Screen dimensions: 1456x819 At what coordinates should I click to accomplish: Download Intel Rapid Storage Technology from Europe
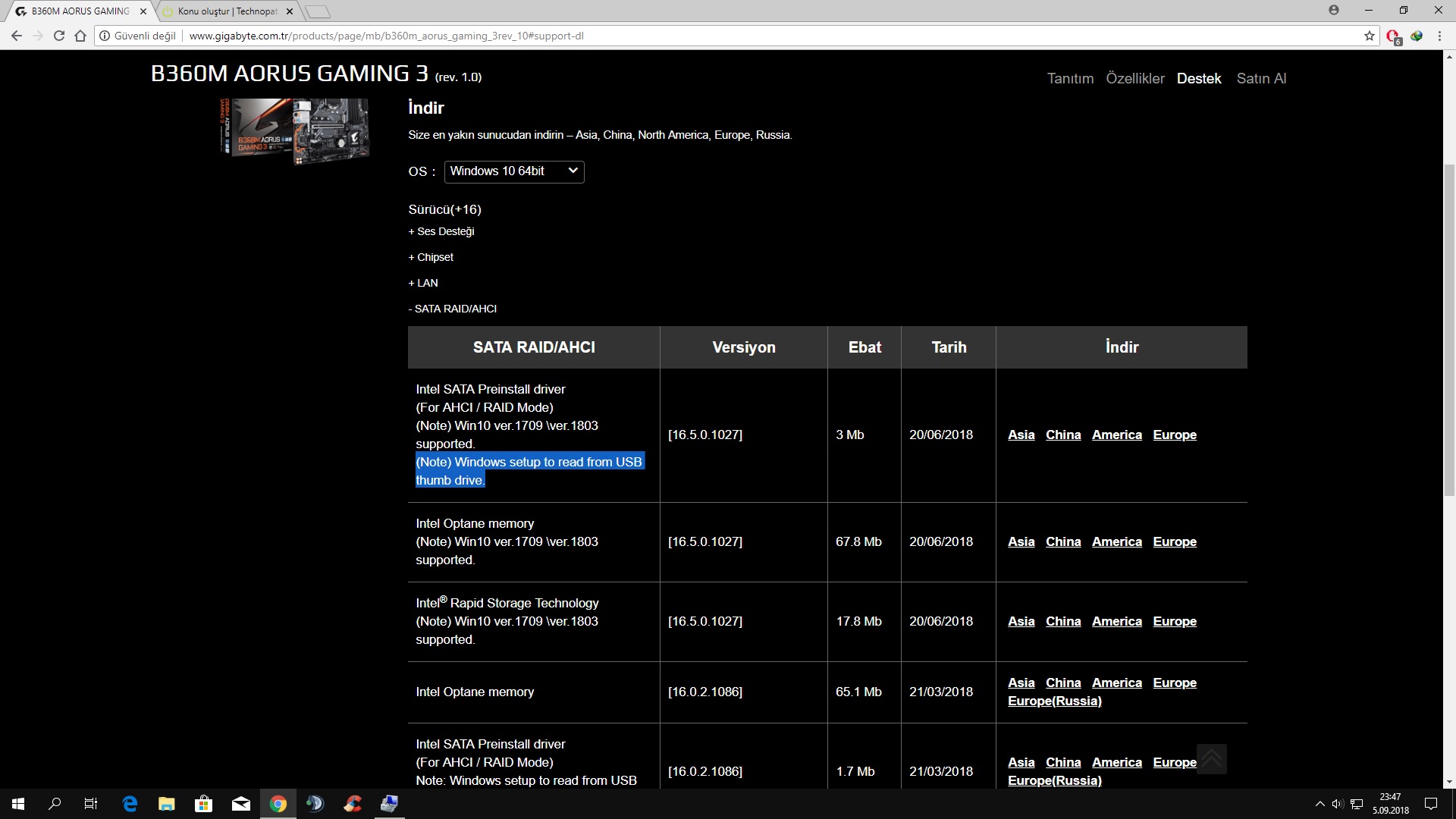click(1174, 622)
